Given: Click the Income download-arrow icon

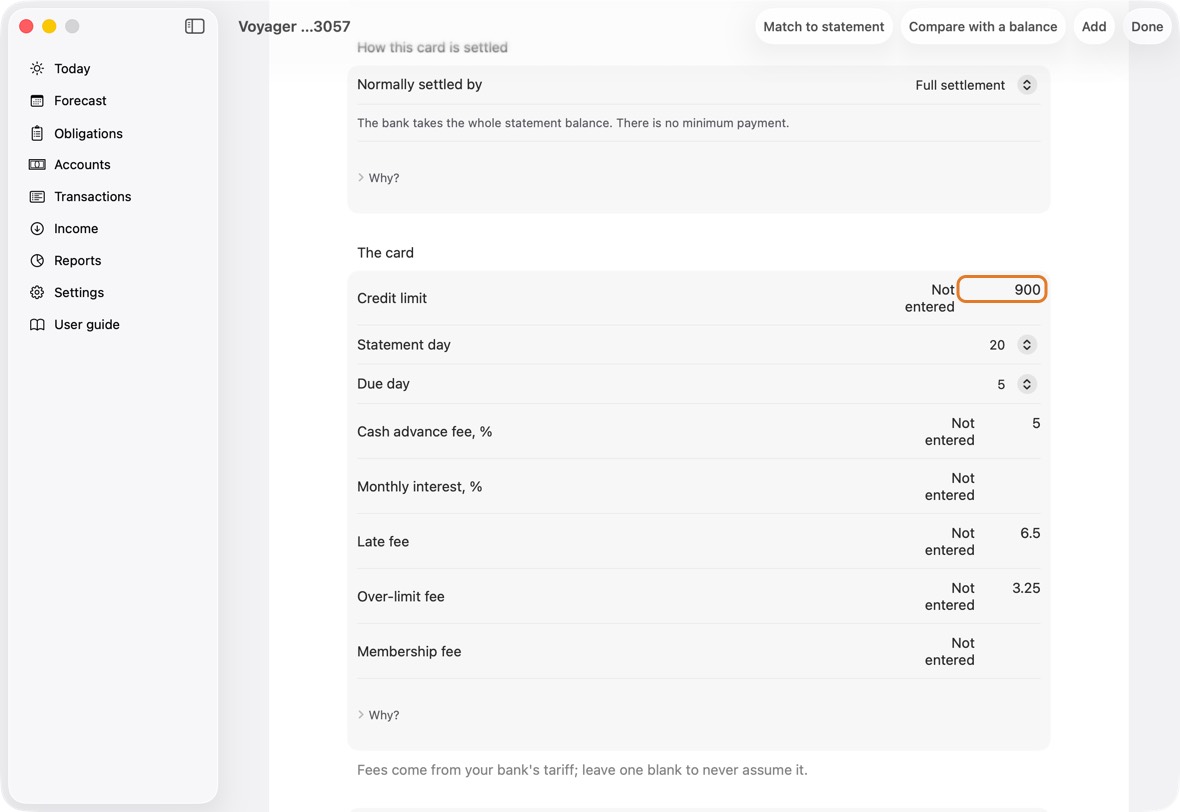Looking at the screenshot, I should 37,229.
